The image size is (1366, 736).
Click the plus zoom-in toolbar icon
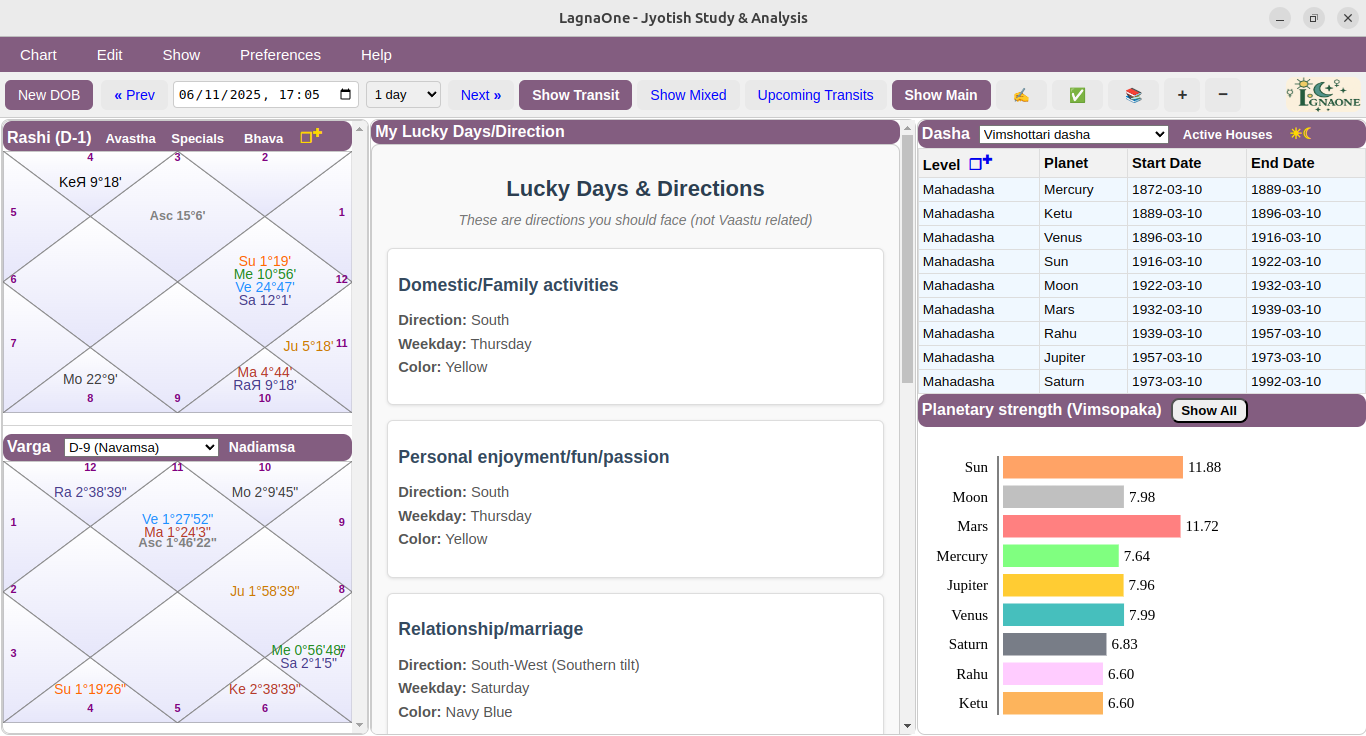1181,95
